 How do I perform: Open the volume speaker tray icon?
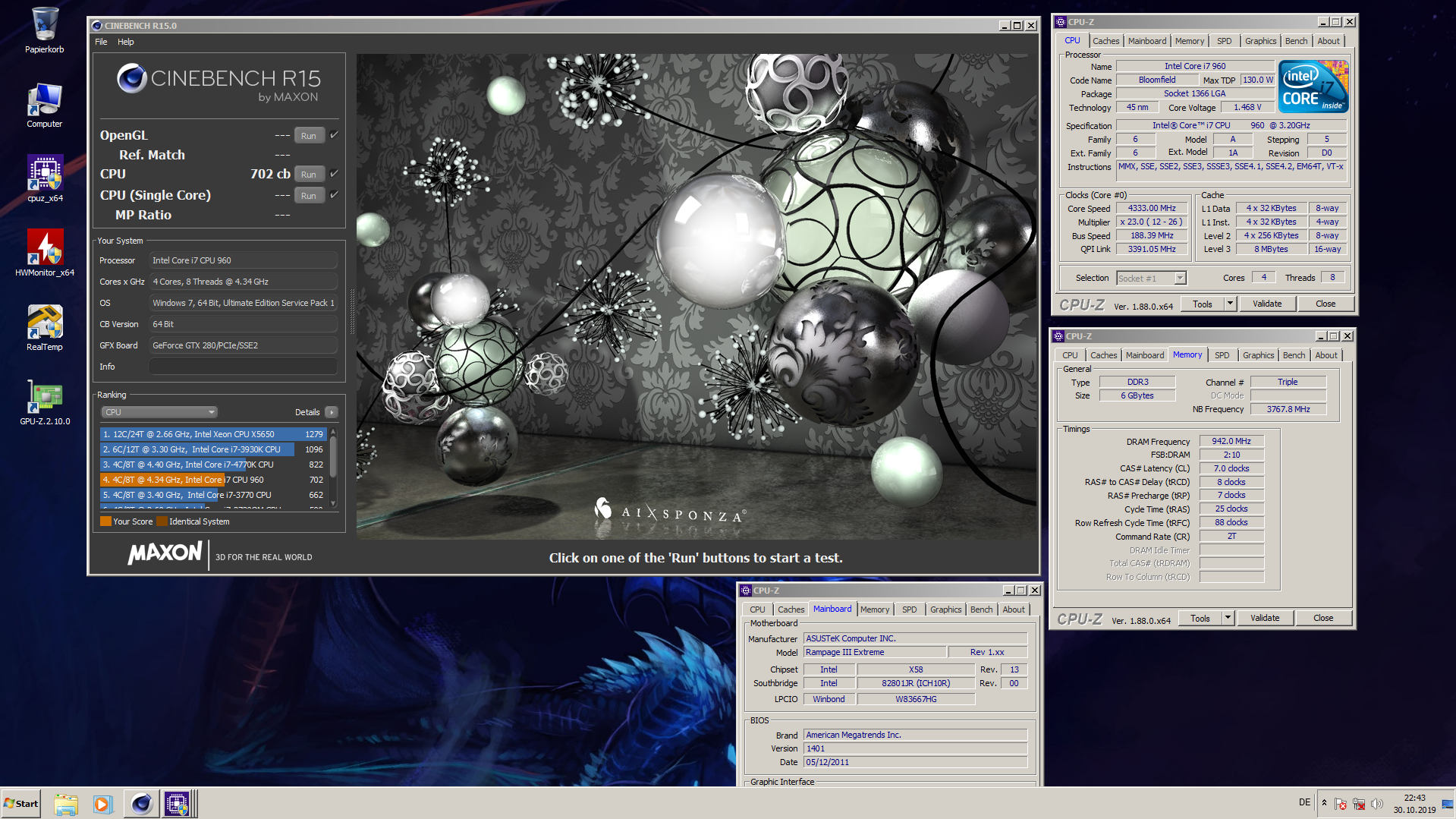tap(1377, 804)
